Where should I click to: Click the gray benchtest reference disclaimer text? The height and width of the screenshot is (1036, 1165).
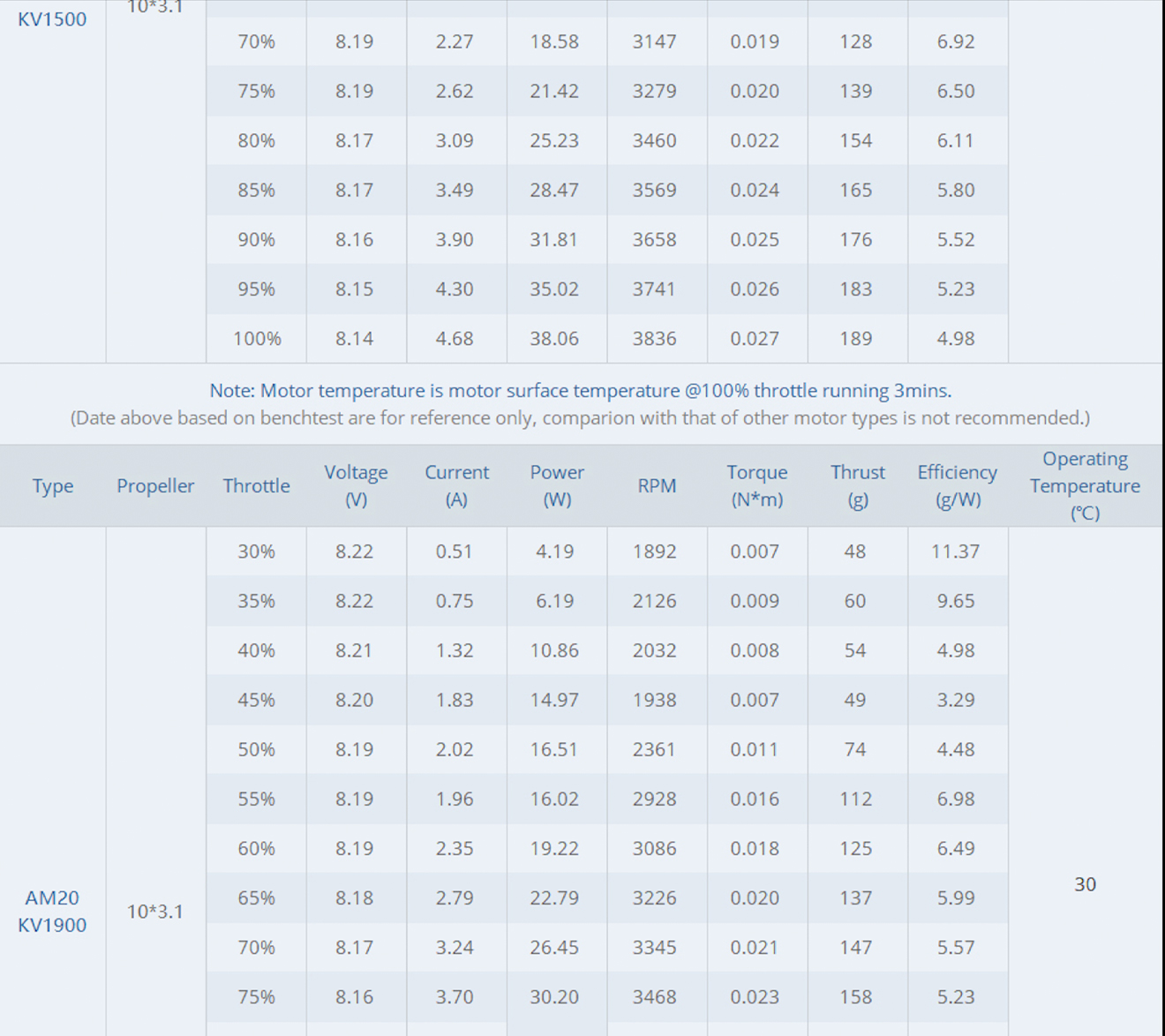pyautogui.click(x=580, y=418)
